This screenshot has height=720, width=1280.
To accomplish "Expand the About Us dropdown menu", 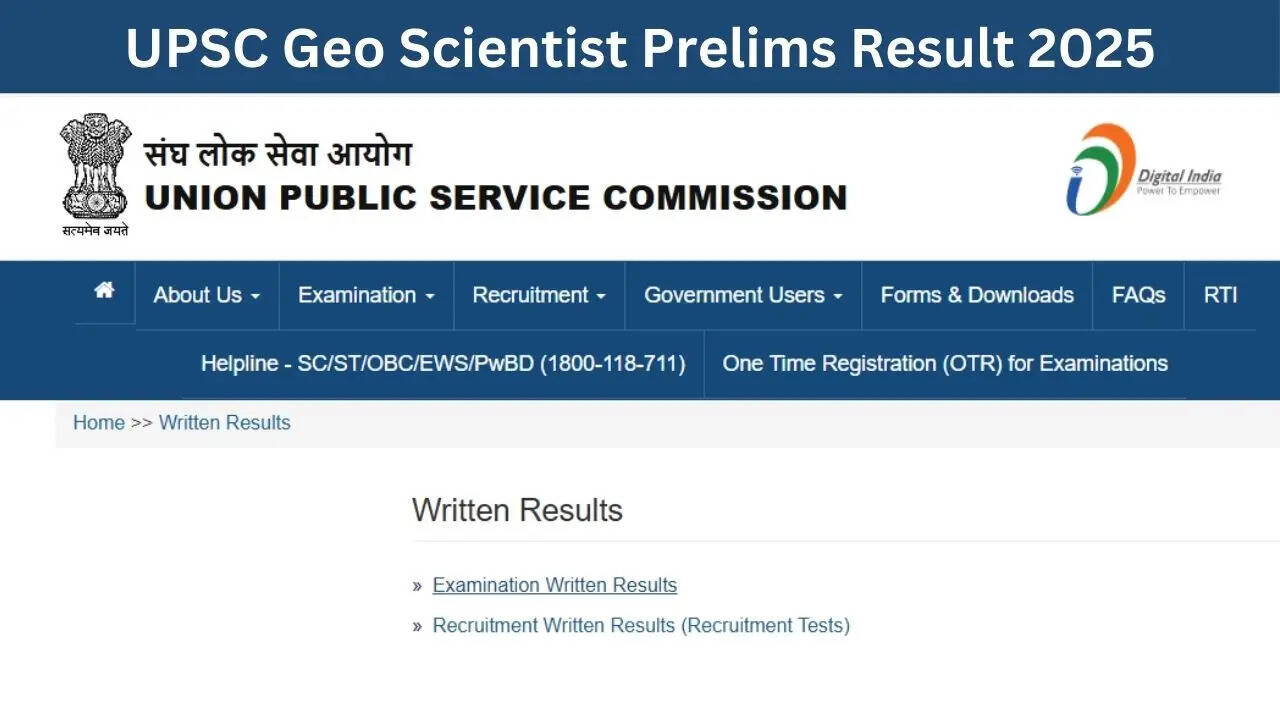I will click(206, 295).
